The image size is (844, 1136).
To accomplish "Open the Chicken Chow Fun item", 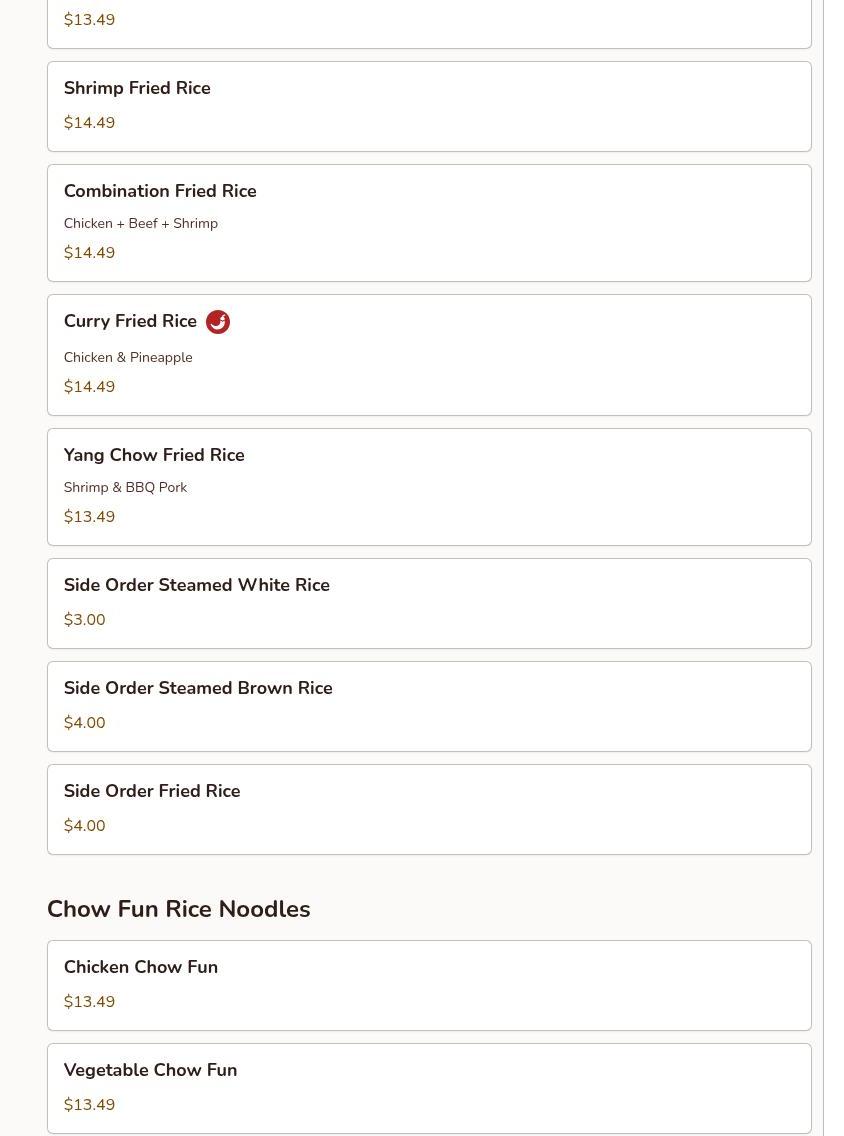I will coord(429,985).
